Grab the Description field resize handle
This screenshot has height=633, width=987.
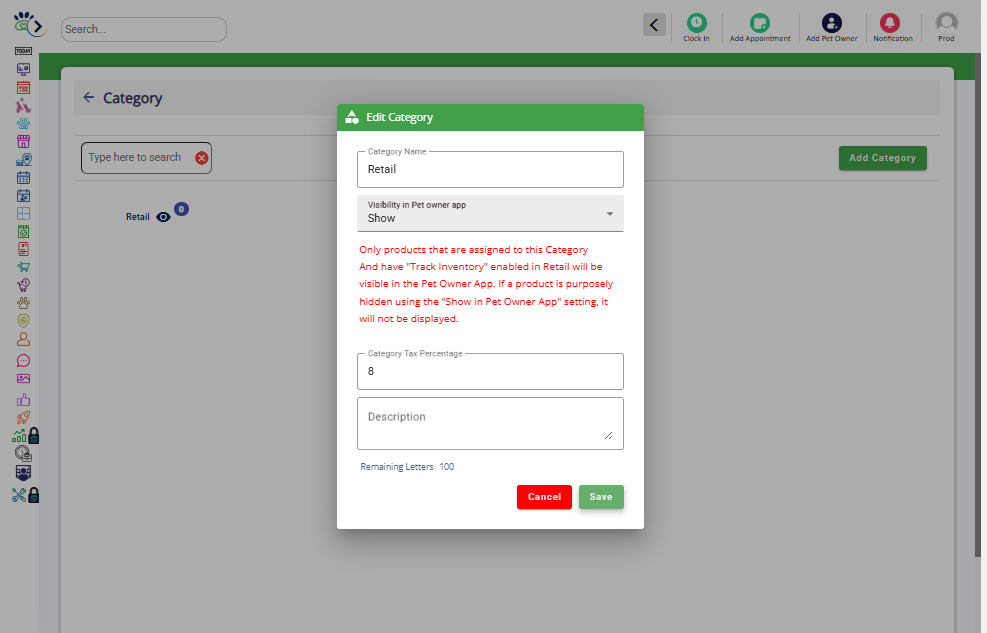coord(609,435)
